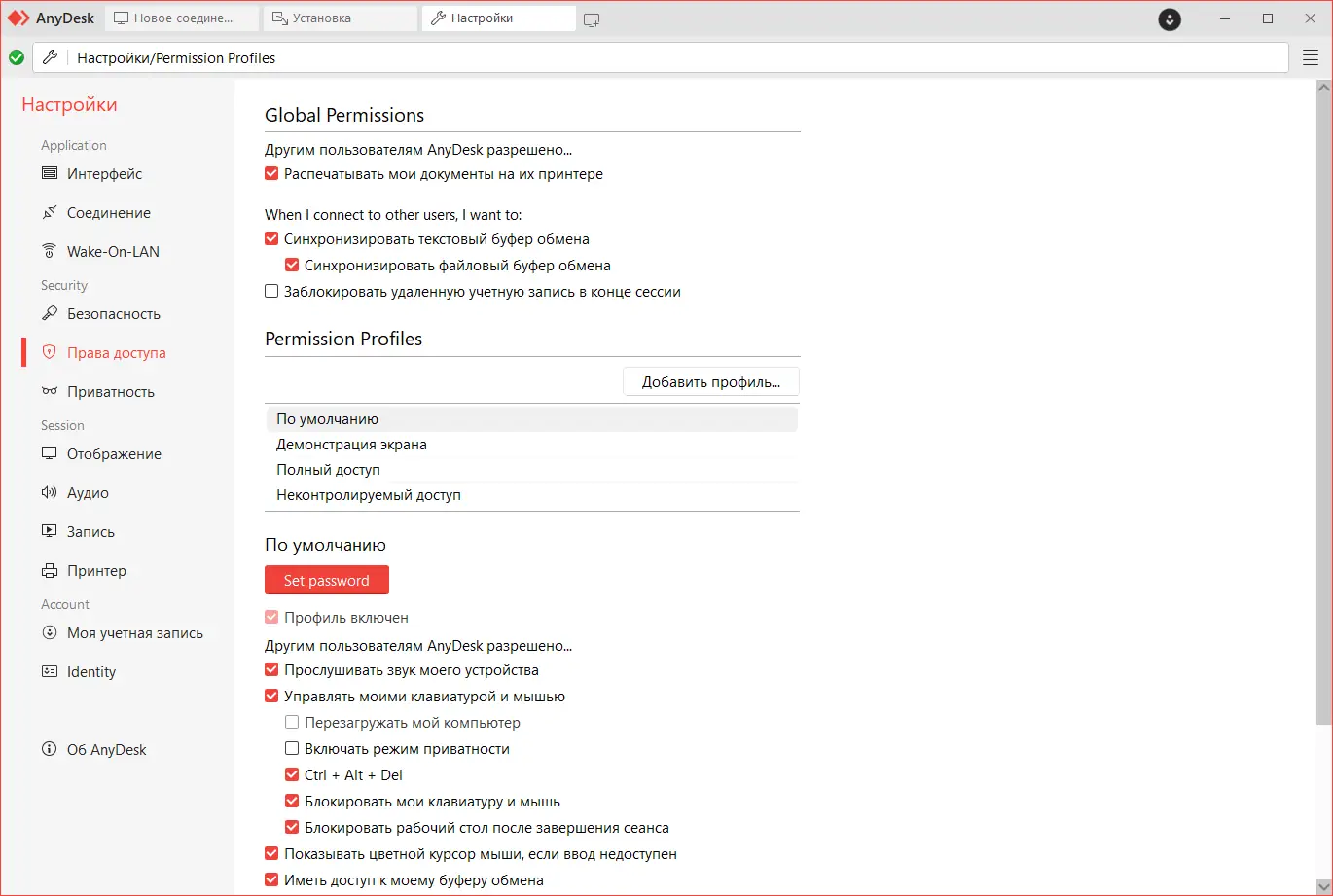Click the red Set password button
Screen dimensions: 1333x896
click(327, 581)
